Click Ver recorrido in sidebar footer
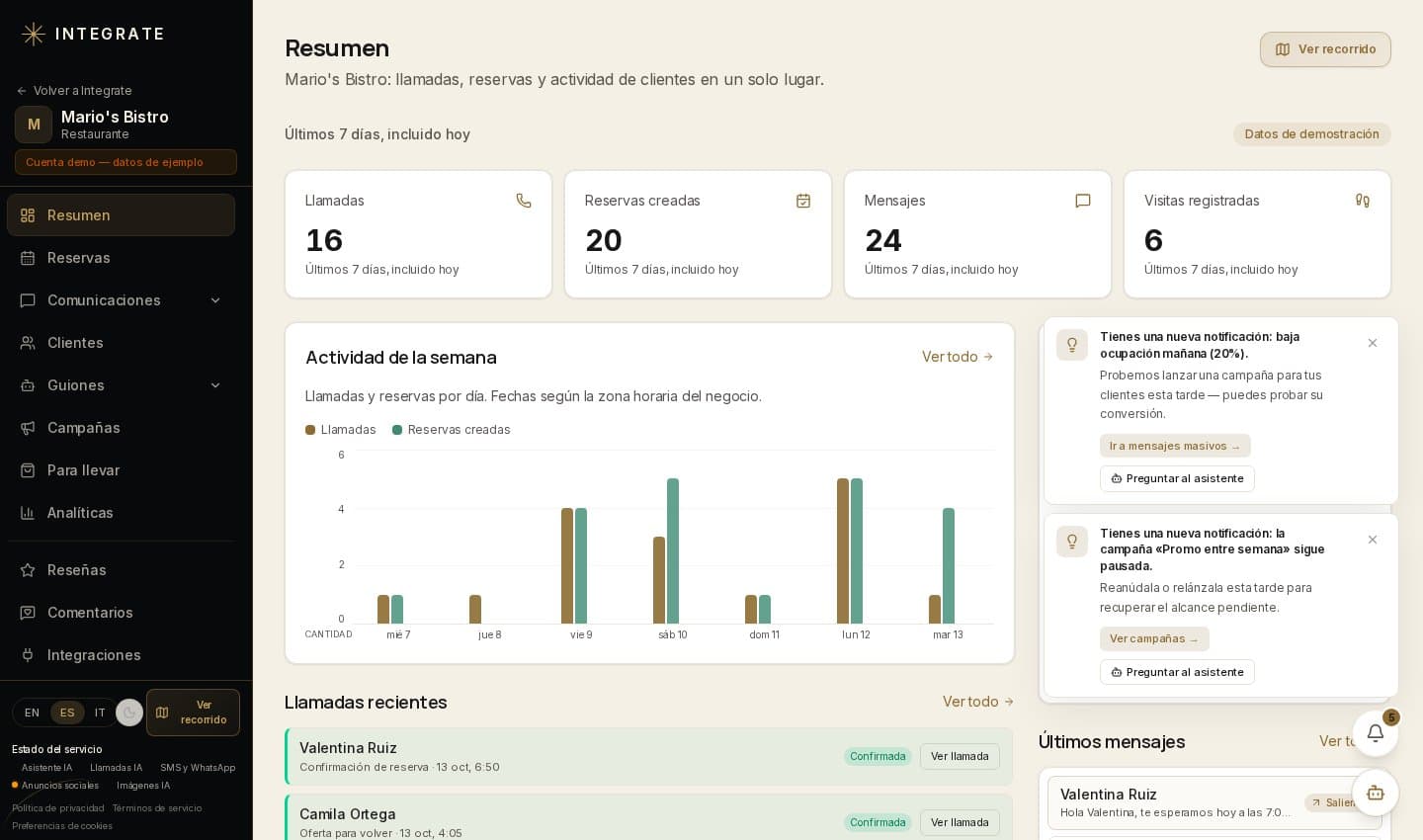The width and height of the screenshot is (1423, 840). point(193,713)
